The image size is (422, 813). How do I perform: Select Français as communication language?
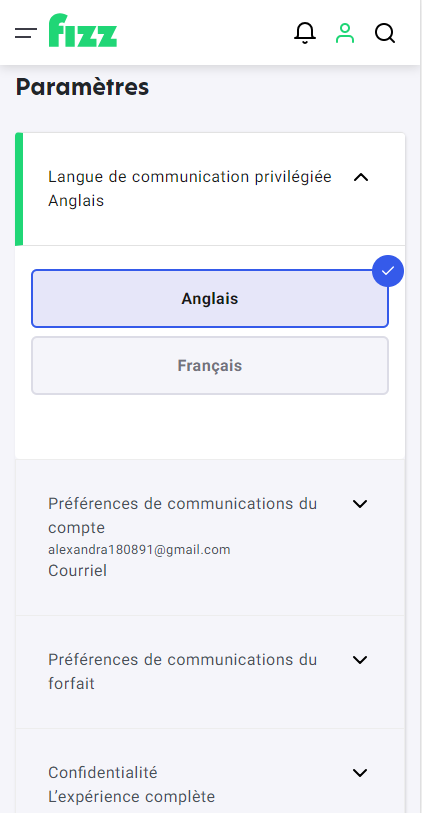click(x=209, y=366)
